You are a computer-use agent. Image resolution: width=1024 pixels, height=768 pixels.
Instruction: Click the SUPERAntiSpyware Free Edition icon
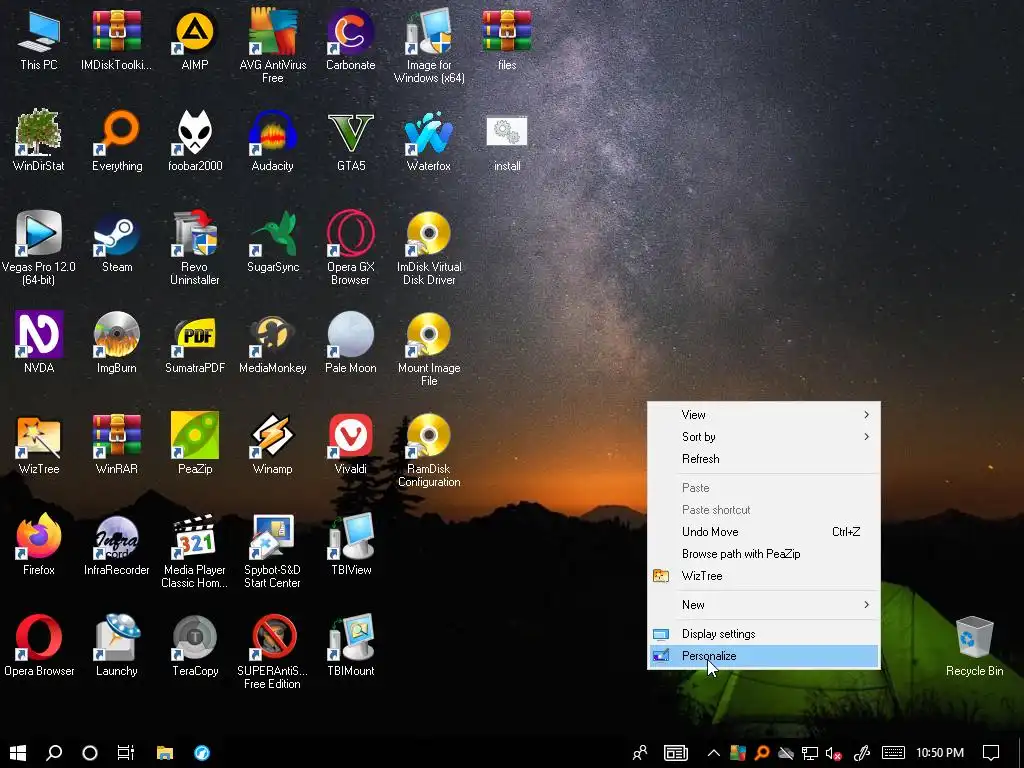click(x=272, y=637)
